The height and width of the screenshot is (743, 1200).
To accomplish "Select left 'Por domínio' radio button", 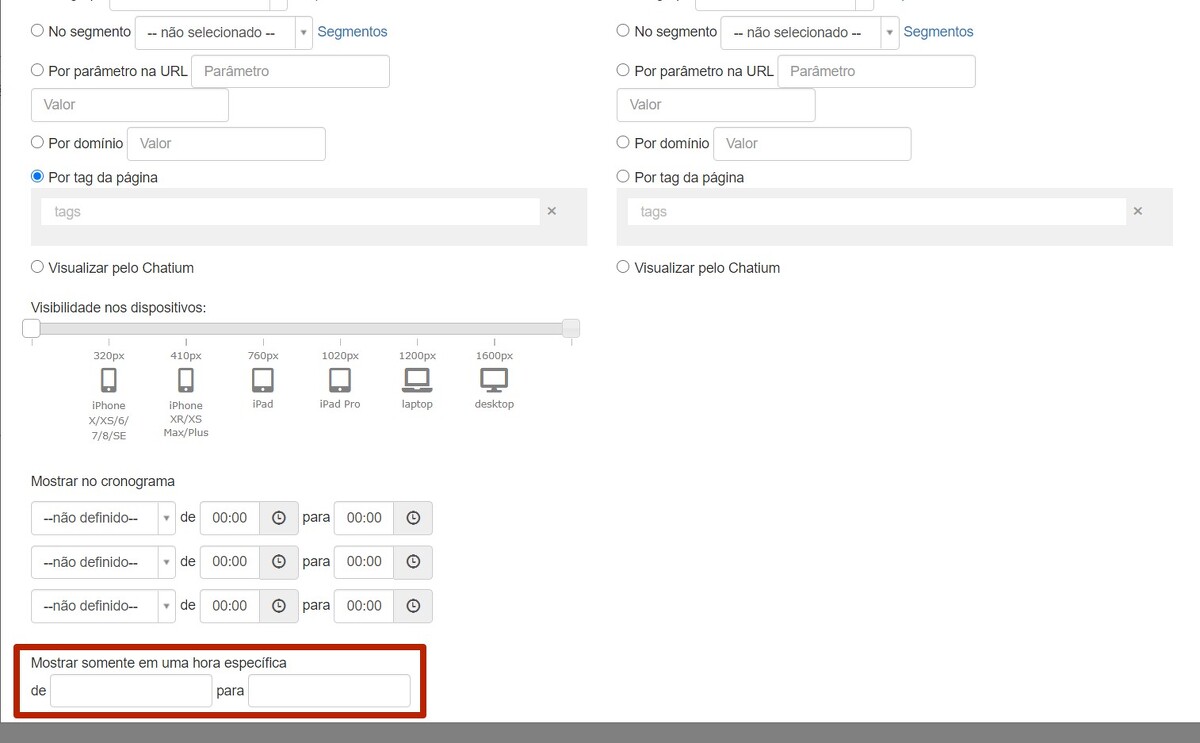I will (x=38, y=143).
